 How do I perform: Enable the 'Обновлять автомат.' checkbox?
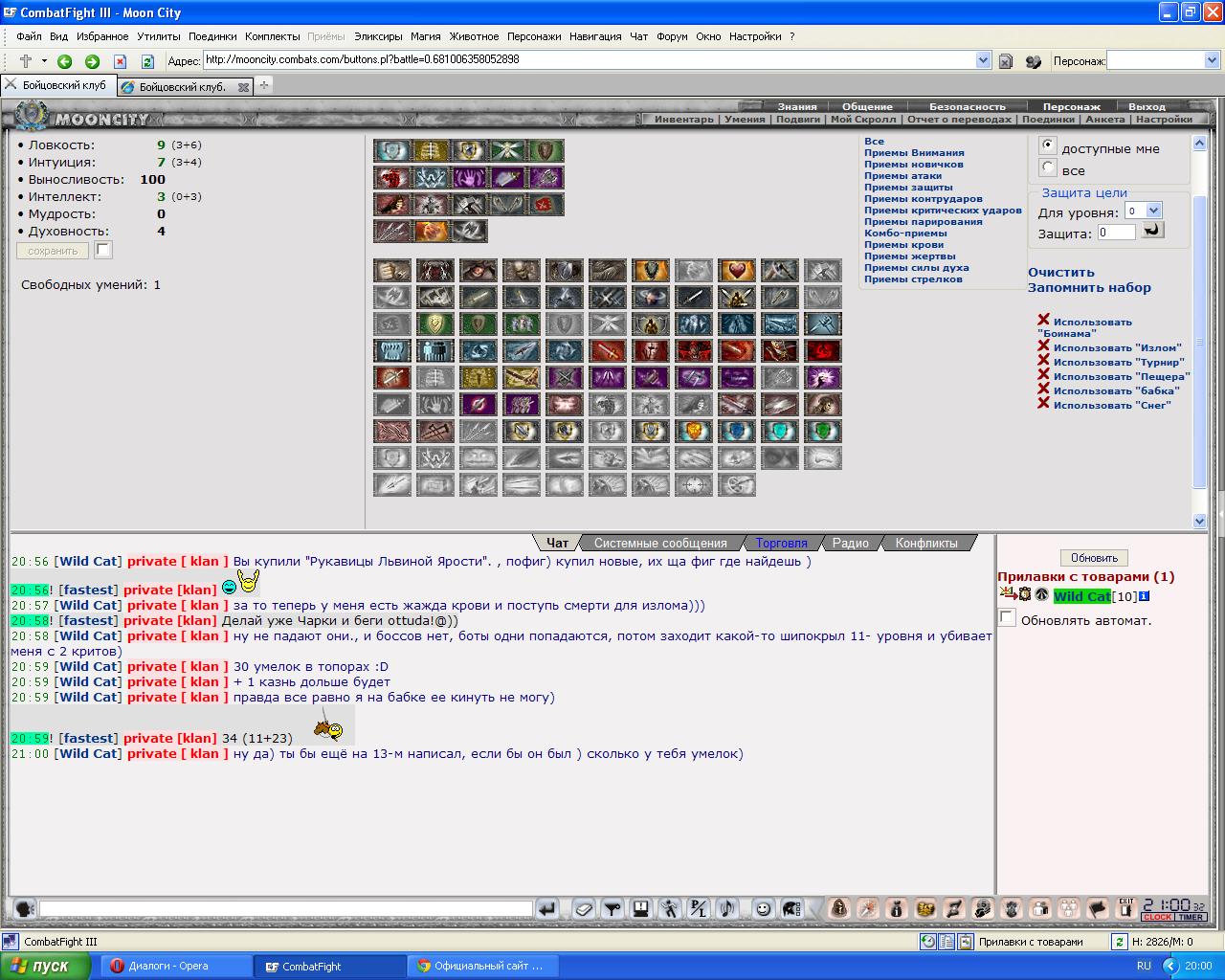[x=1006, y=618]
